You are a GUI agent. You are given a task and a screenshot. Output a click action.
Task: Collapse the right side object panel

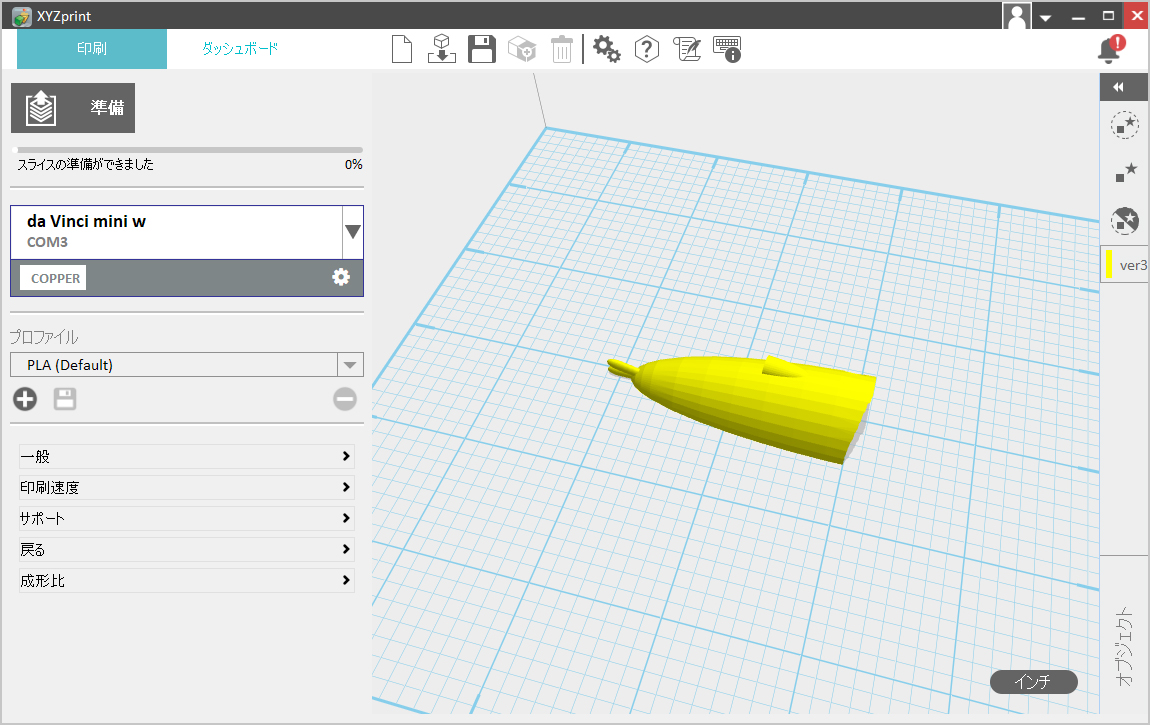point(1118,87)
